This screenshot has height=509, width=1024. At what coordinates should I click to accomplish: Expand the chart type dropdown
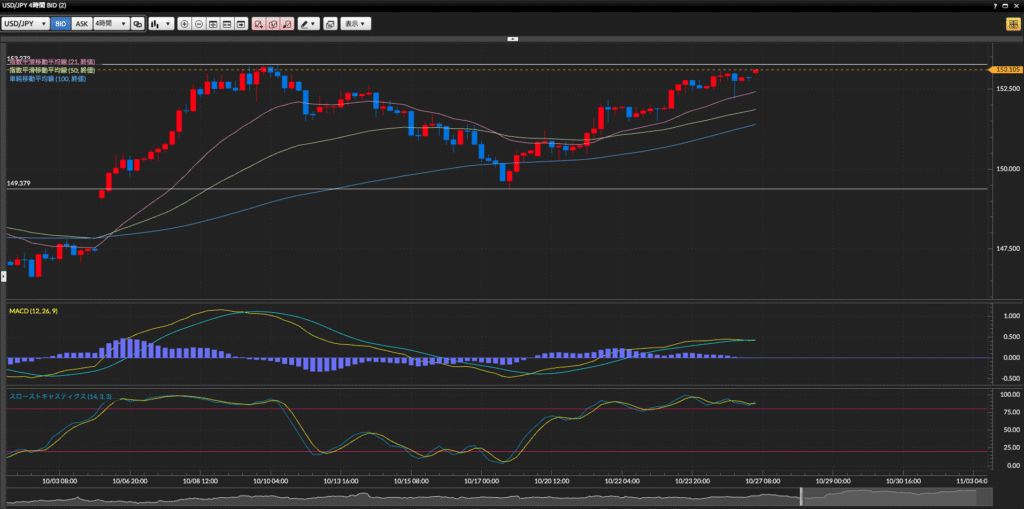pos(161,23)
